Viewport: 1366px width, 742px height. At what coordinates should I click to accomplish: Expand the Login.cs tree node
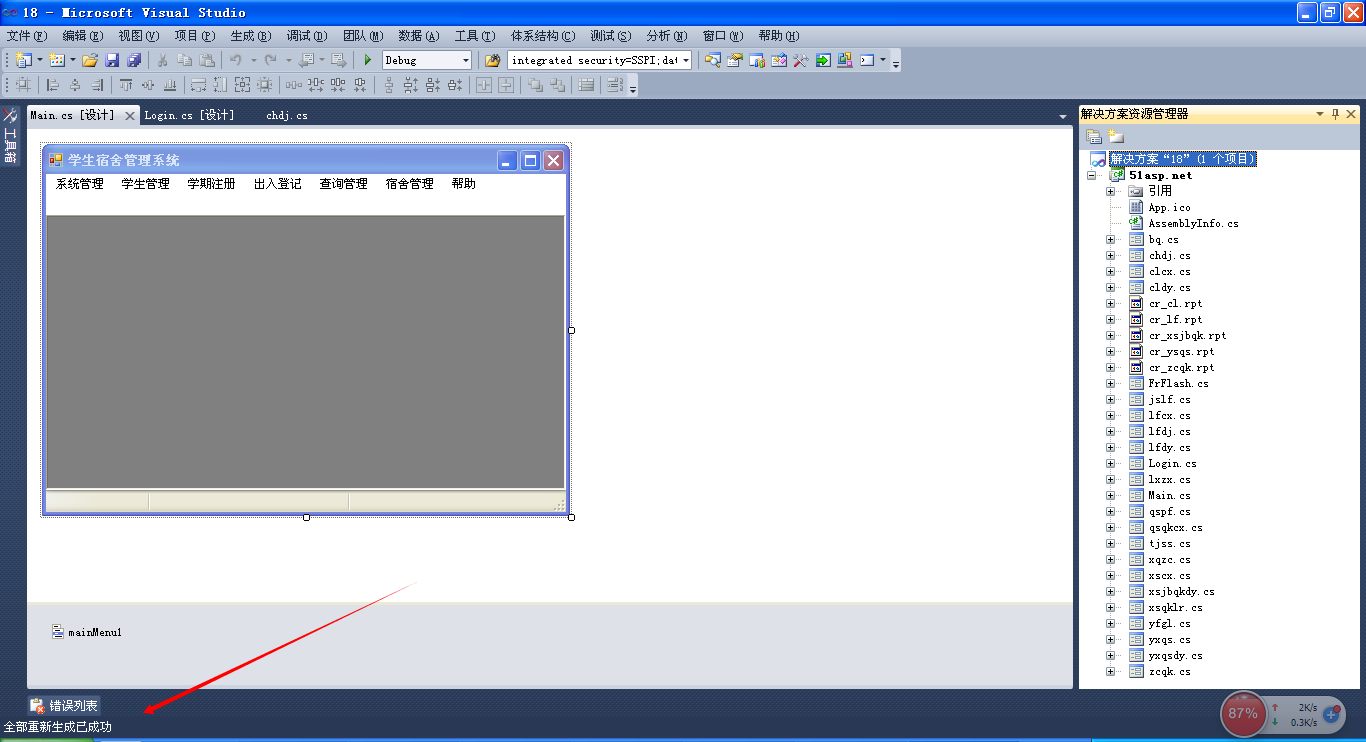coord(1110,463)
